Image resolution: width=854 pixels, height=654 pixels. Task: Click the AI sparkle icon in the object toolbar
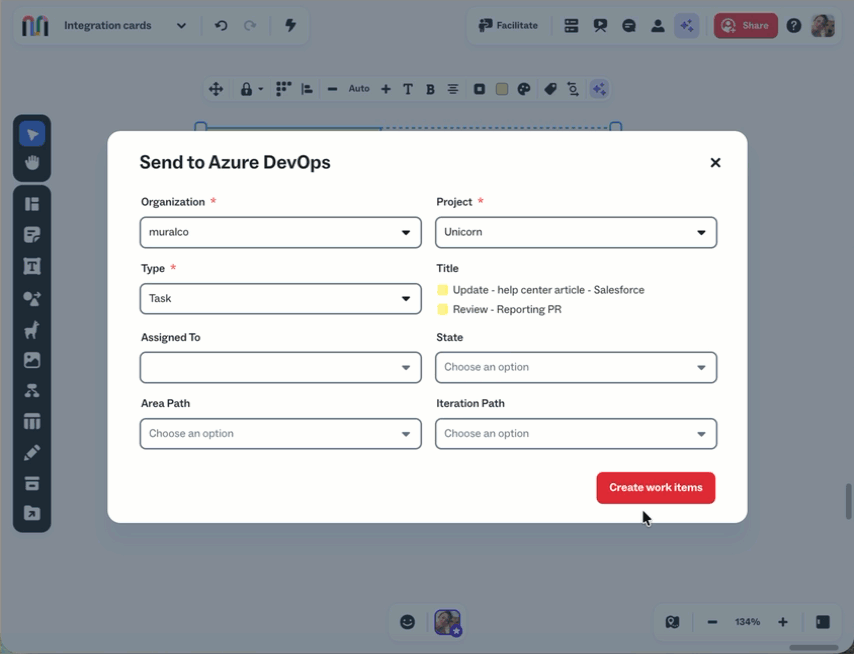[x=599, y=89]
